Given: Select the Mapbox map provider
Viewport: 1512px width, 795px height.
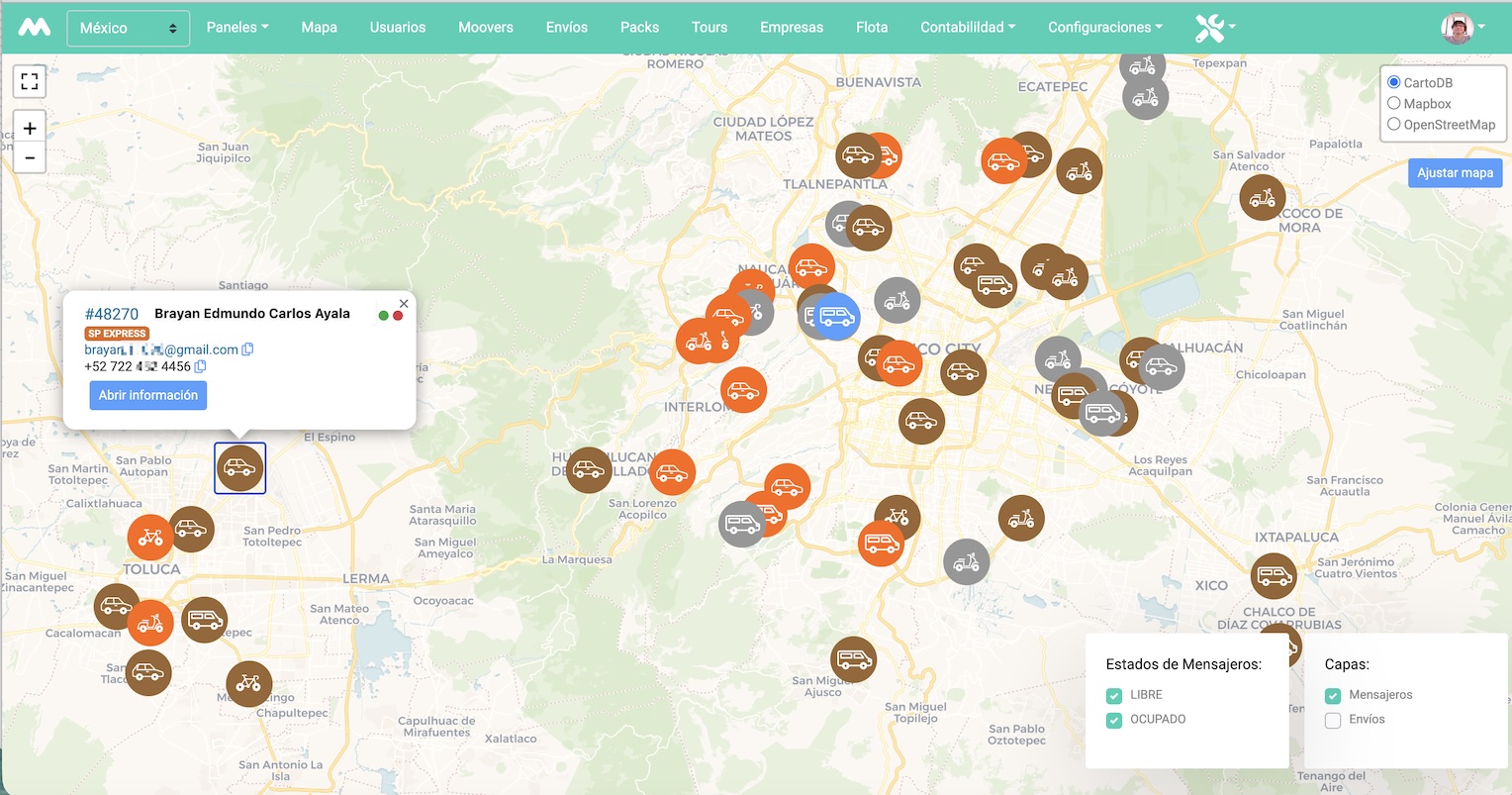Looking at the screenshot, I should pyautogui.click(x=1394, y=103).
